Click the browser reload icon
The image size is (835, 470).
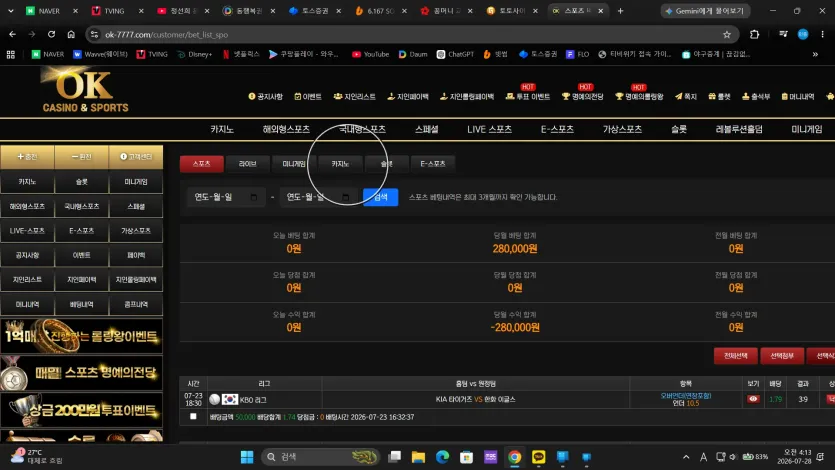click(x=51, y=34)
